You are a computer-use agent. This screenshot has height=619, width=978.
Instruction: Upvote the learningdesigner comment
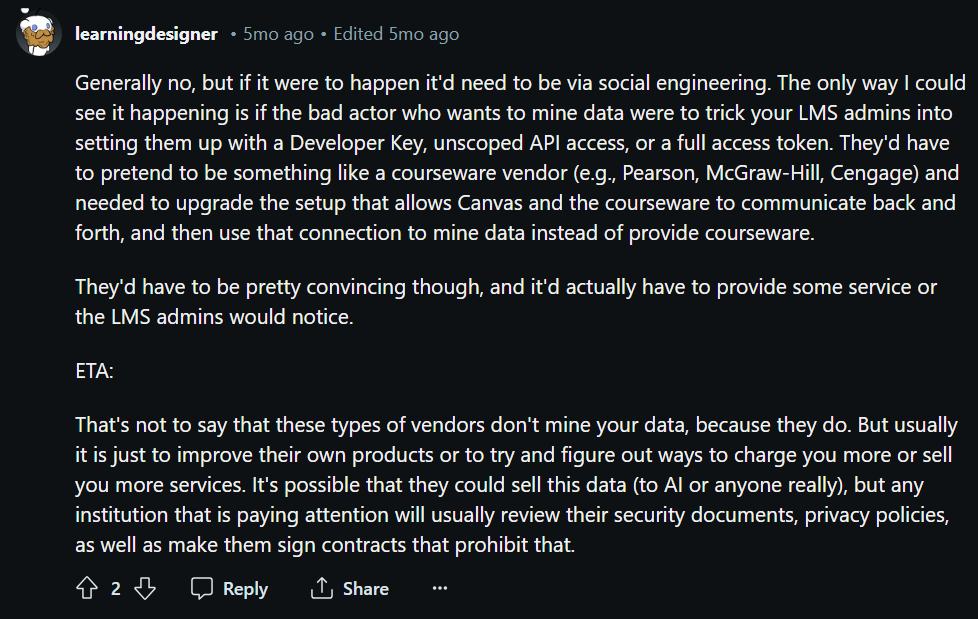pyautogui.click(x=87, y=588)
